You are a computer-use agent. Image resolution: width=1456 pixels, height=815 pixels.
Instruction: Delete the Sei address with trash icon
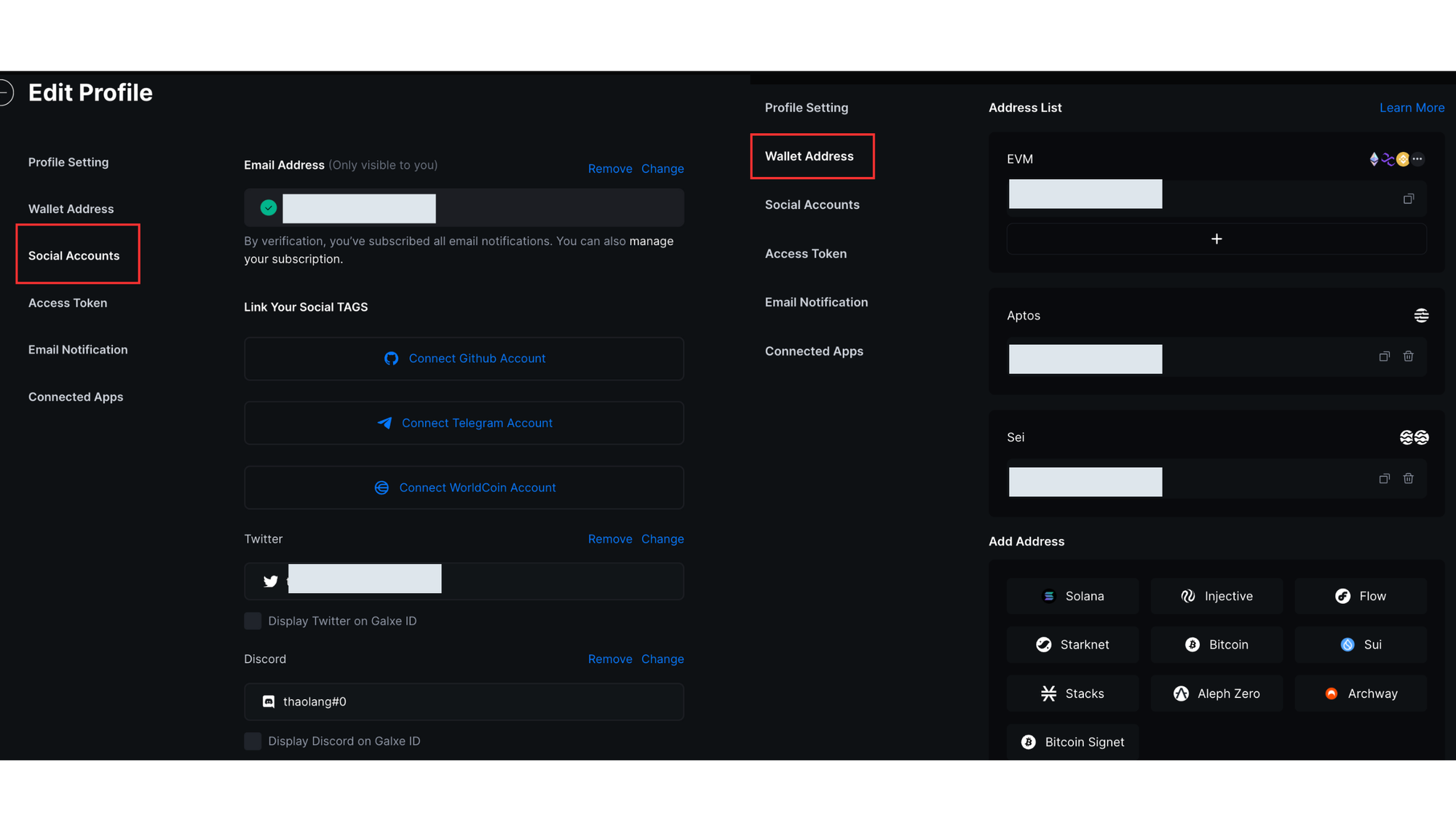point(1408,479)
